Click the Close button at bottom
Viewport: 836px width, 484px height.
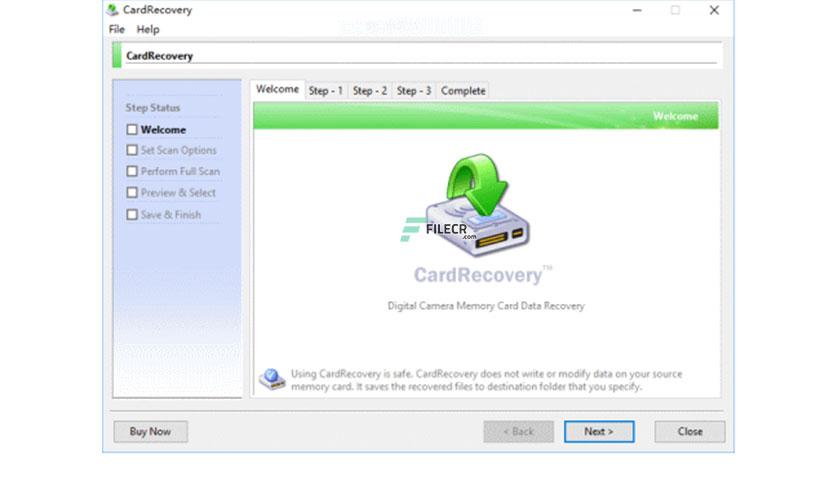click(690, 431)
